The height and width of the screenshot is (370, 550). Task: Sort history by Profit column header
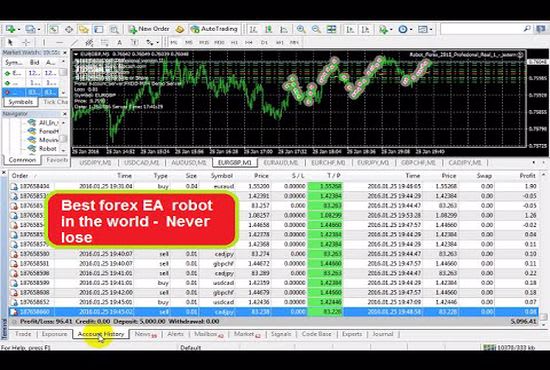coord(527,176)
